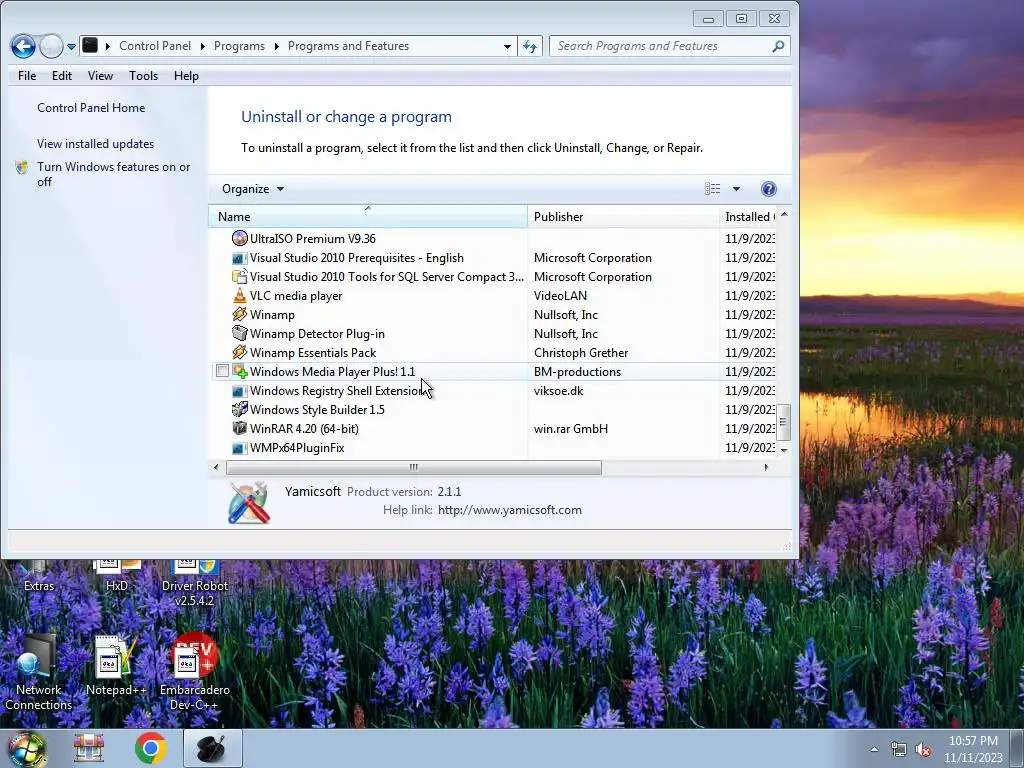Expand the arrow after Control Panel breadcrumb
This screenshot has height=768, width=1024.
tap(202, 46)
